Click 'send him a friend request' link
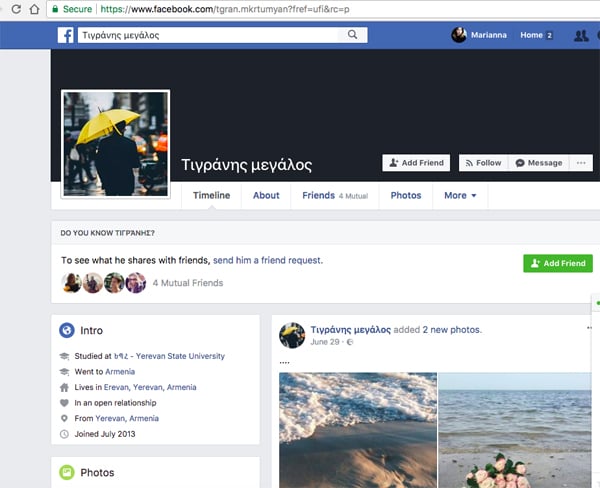 267,260
